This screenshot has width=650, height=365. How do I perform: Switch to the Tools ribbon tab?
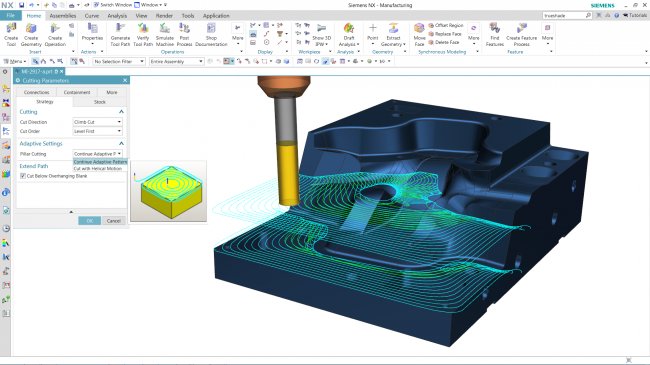pos(188,16)
